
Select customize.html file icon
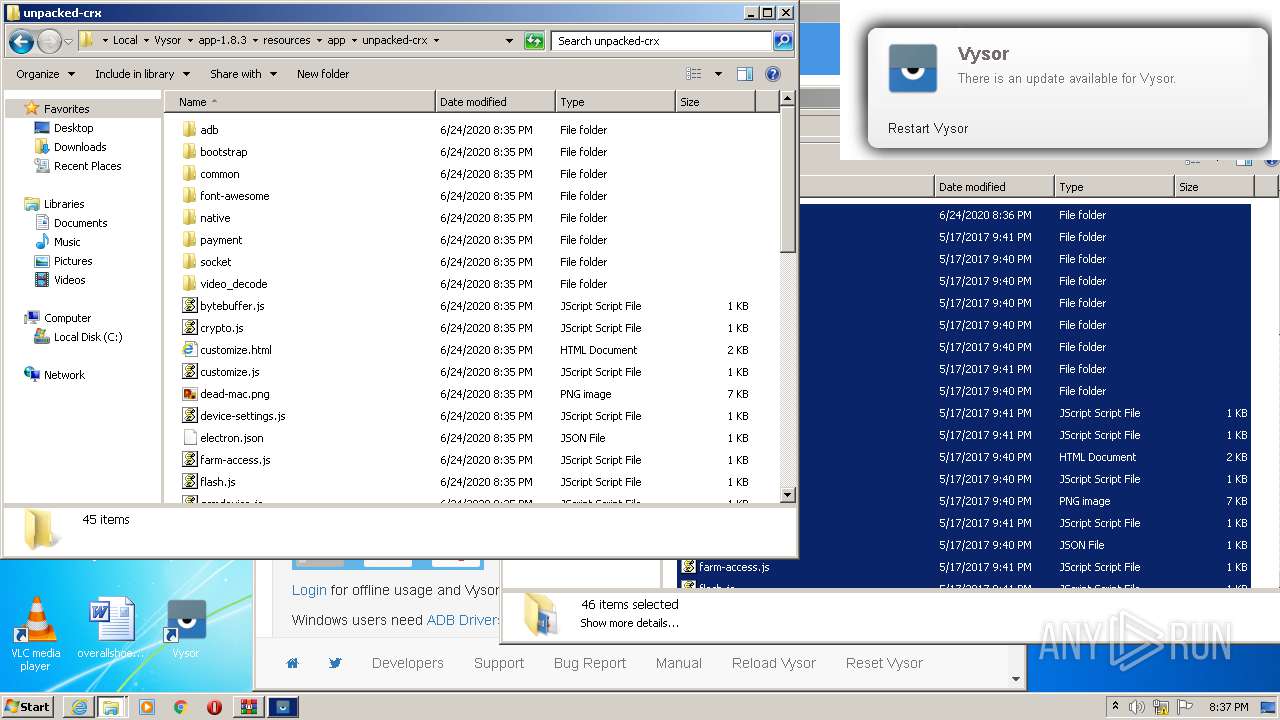(x=189, y=350)
